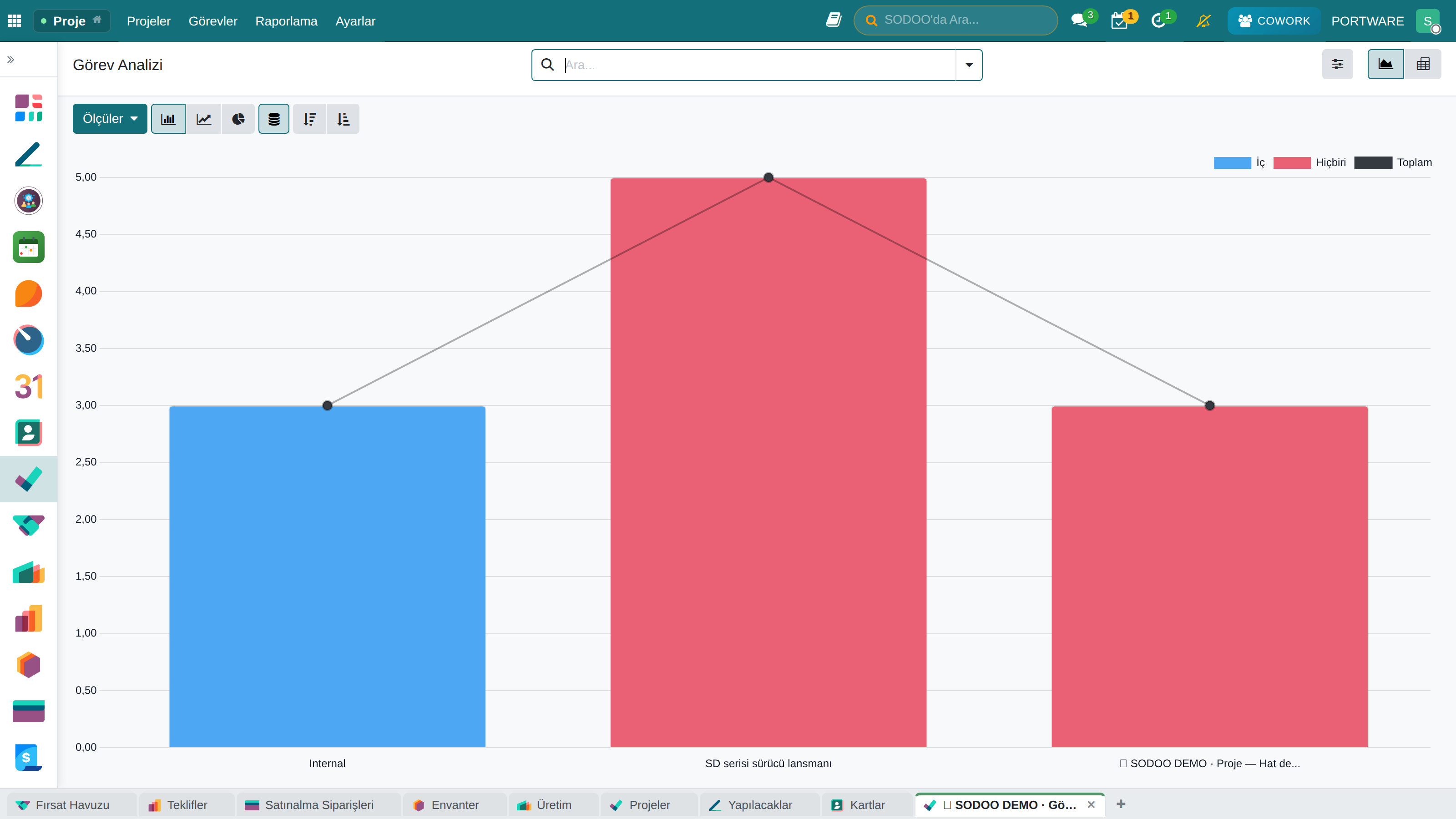
Task: Toggle İç legend blue swatch
Action: [x=1233, y=163]
